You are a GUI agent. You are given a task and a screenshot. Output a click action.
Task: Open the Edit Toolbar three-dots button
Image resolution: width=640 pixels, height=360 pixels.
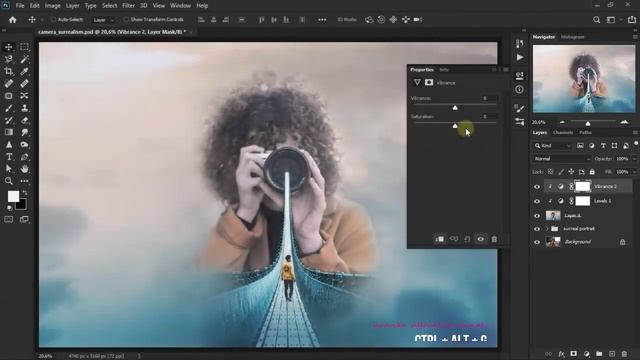click(24, 181)
